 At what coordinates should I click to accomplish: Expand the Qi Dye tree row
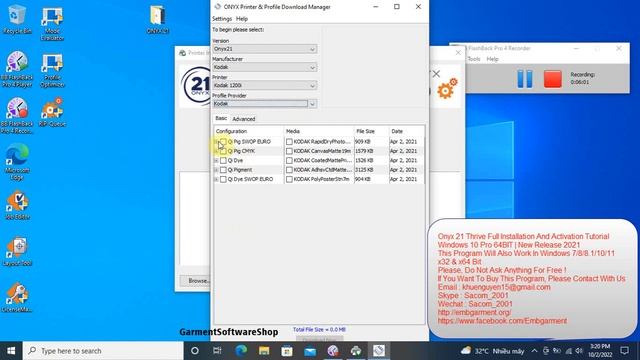point(216,160)
